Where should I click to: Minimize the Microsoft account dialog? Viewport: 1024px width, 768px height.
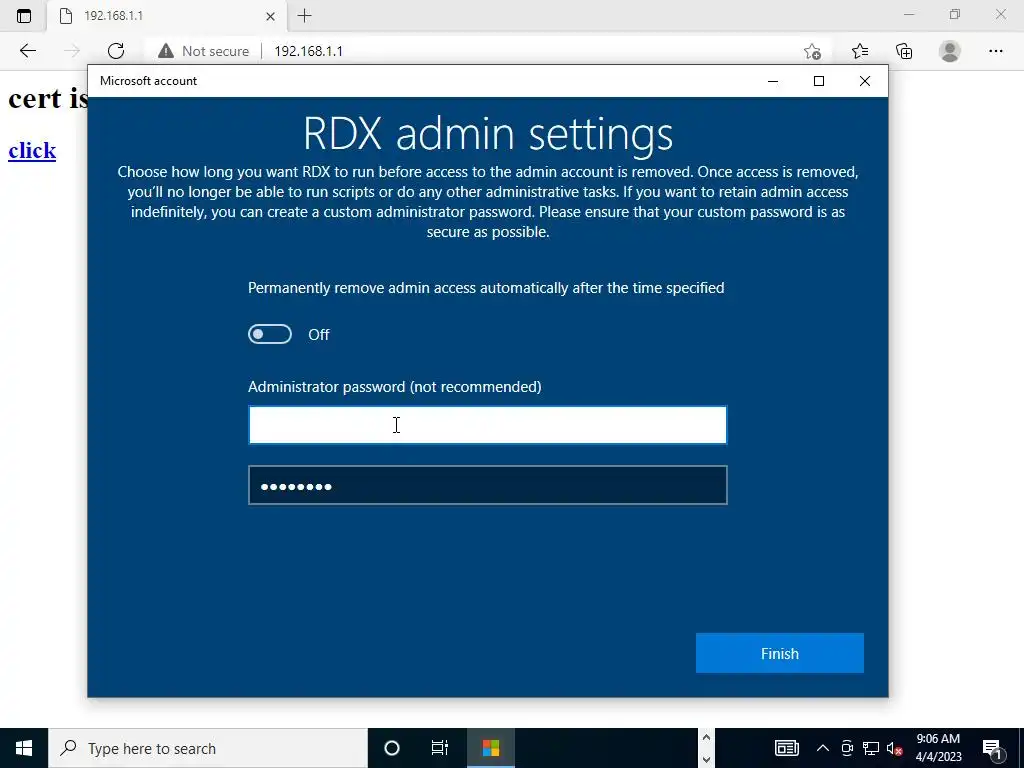click(x=773, y=81)
